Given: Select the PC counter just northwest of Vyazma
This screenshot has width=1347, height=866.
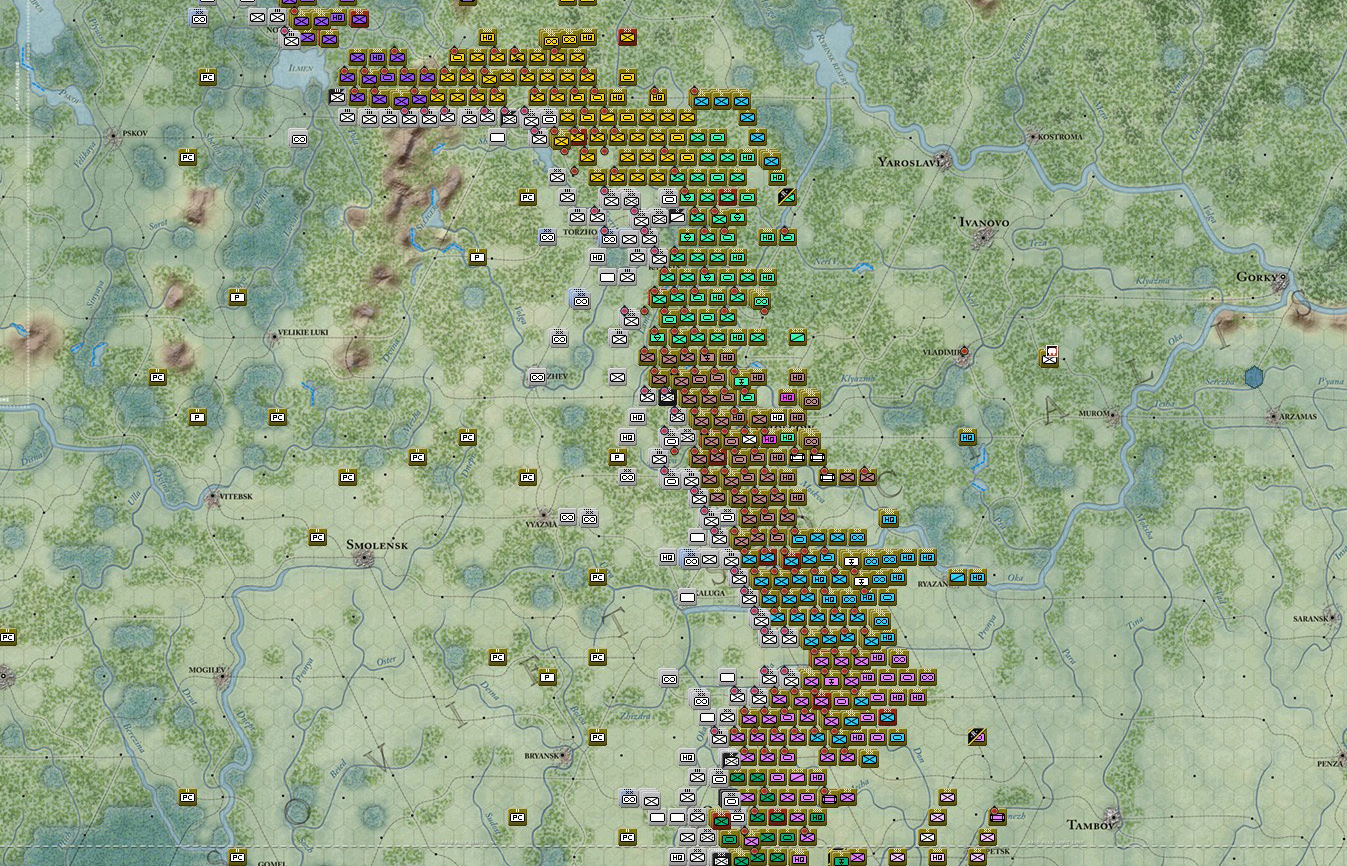Looking at the screenshot, I should point(527,477).
